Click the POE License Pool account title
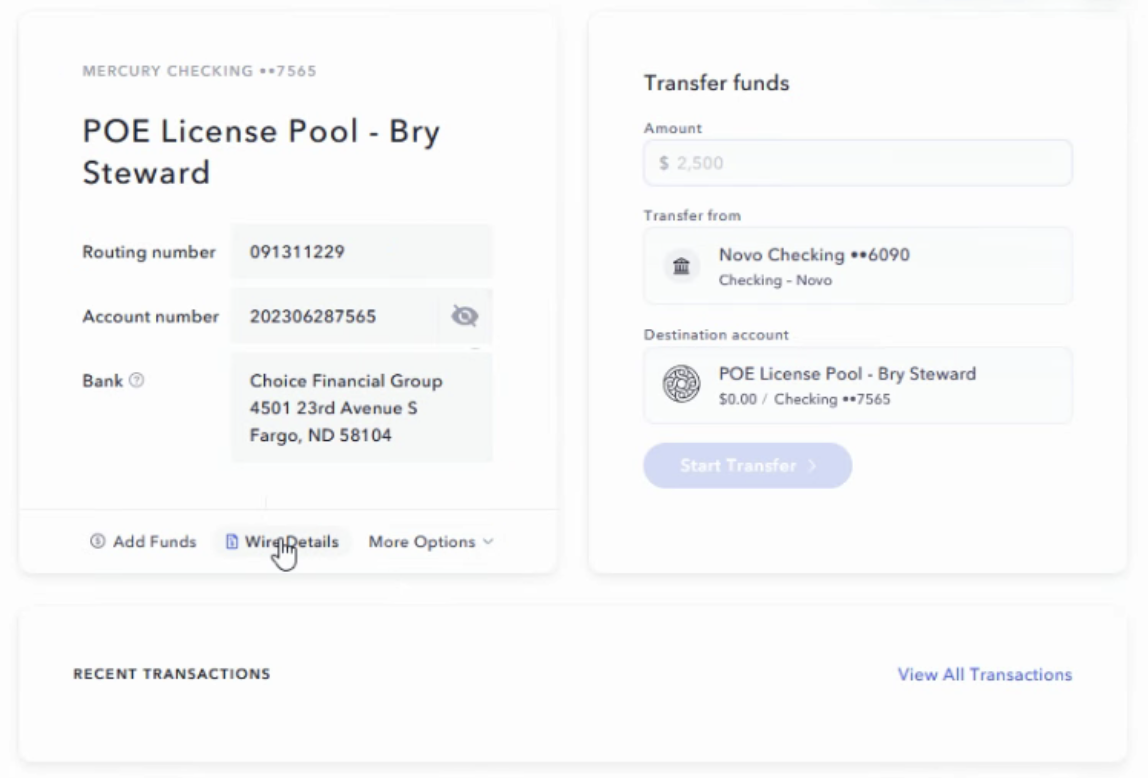The height and width of the screenshot is (778, 1148). pyautogui.click(x=260, y=152)
